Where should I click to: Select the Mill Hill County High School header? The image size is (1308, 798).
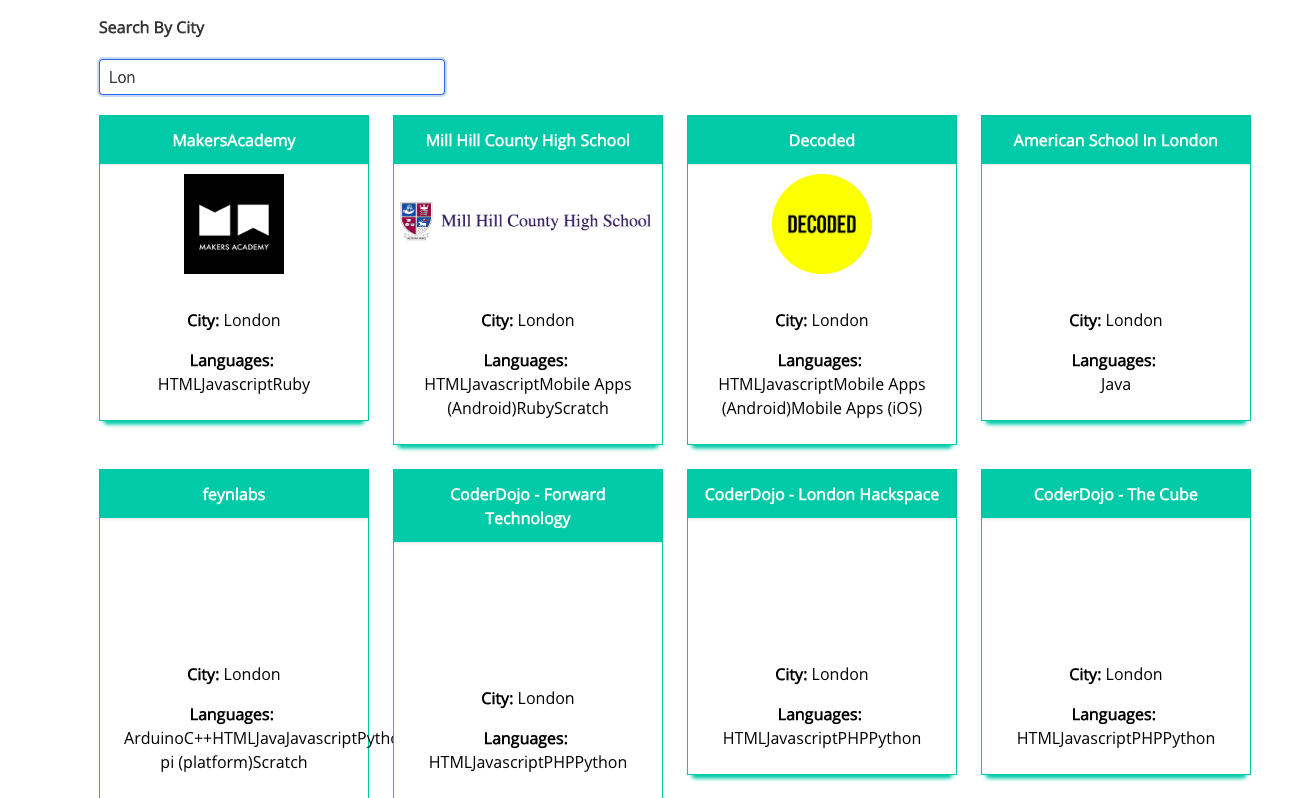coord(528,140)
